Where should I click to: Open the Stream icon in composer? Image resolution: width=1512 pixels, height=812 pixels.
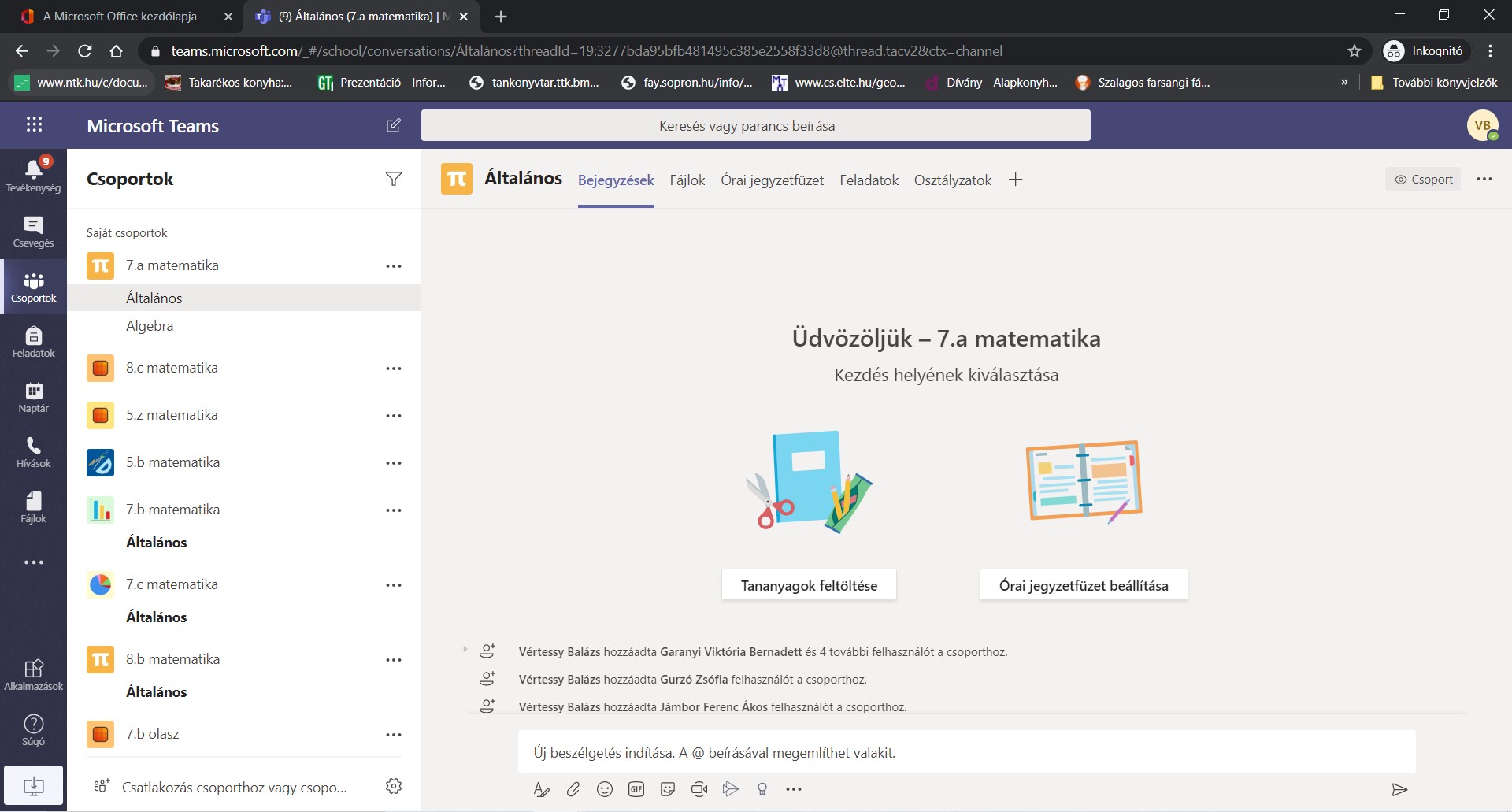pyautogui.click(x=731, y=789)
